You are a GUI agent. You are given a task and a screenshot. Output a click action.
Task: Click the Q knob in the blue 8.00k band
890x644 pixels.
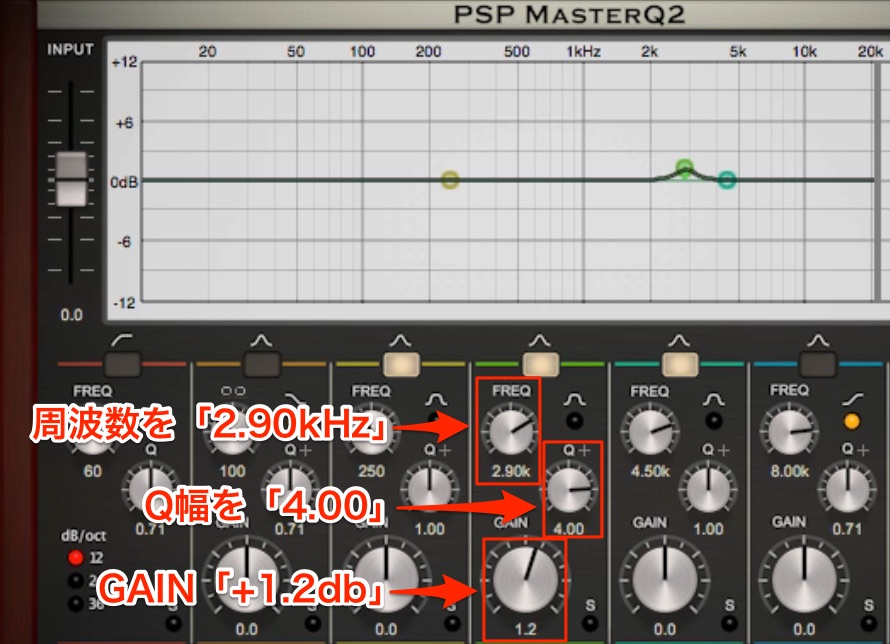point(847,490)
